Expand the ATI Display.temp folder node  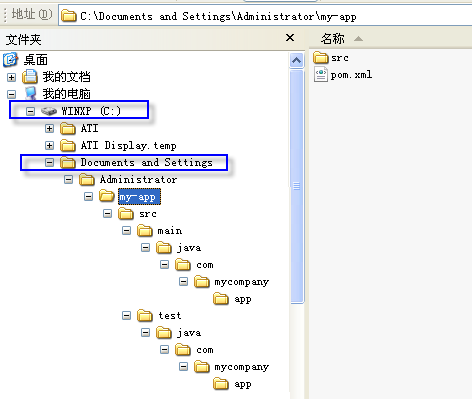tap(49, 145)
